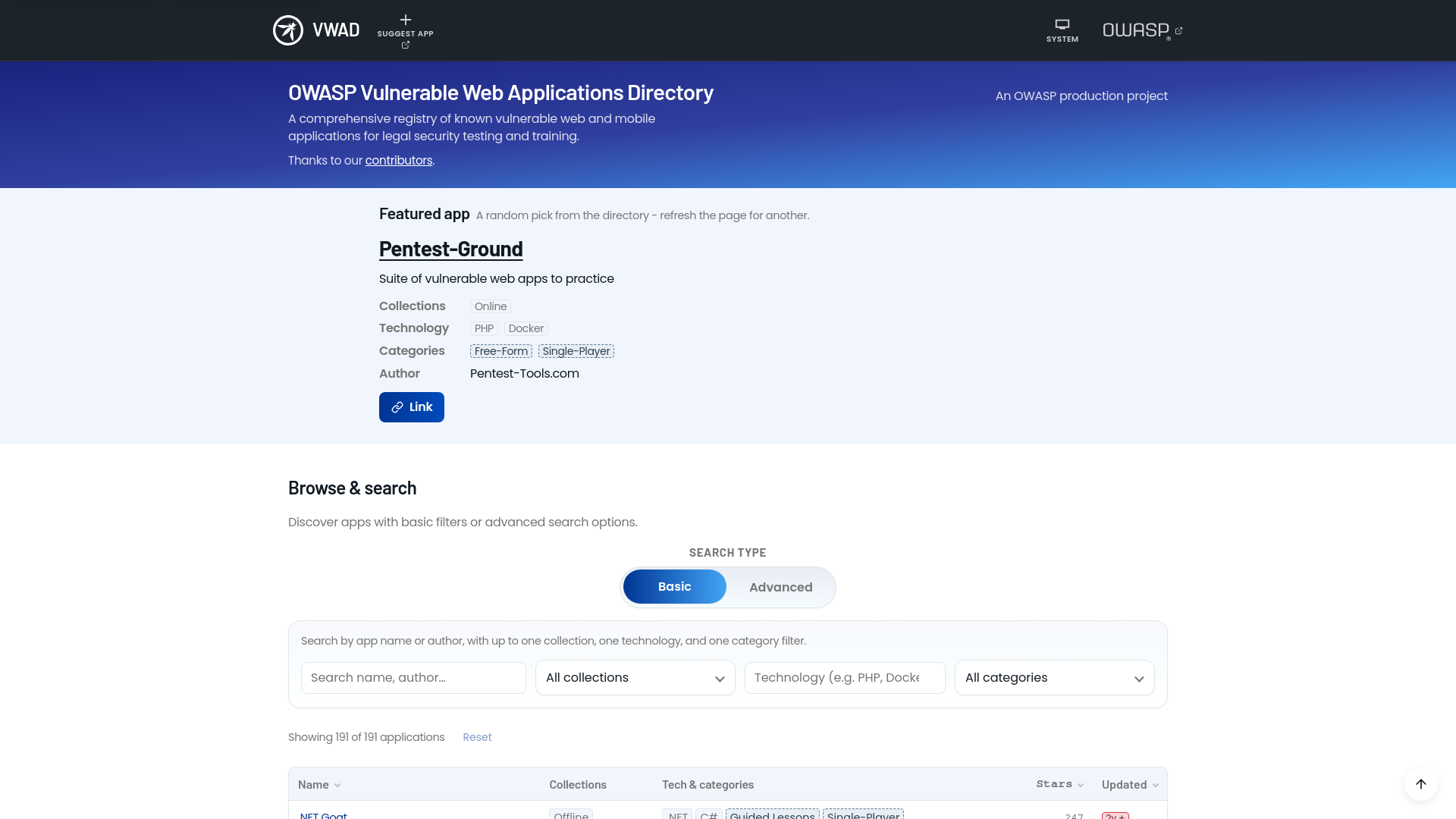Click the System monitor icon
Viewport: 1456px width, 819px height.
[1062, 24]
